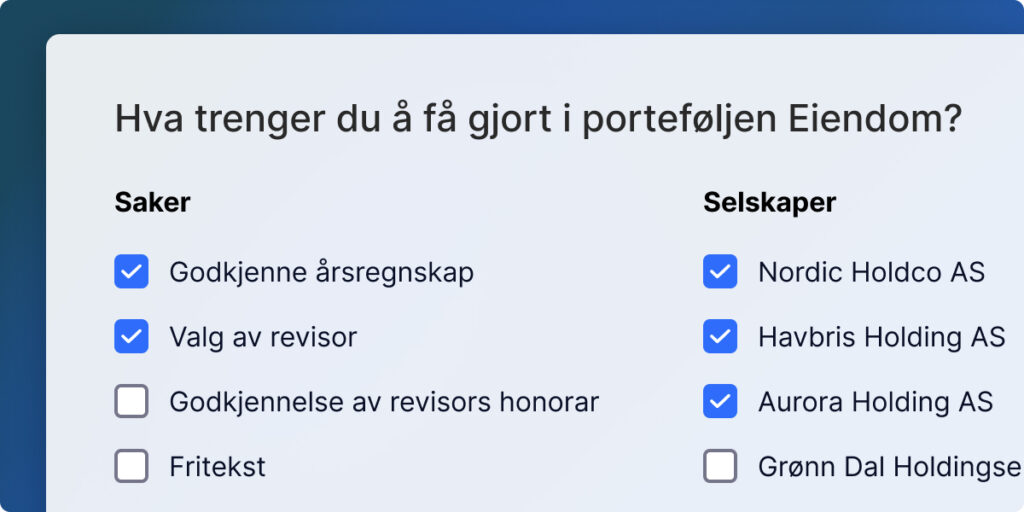This screenshot has height=512, width=1024.
Task: Click the Aurora Holding AS company name
Action: pyautogui.click(x=876, y=402)
